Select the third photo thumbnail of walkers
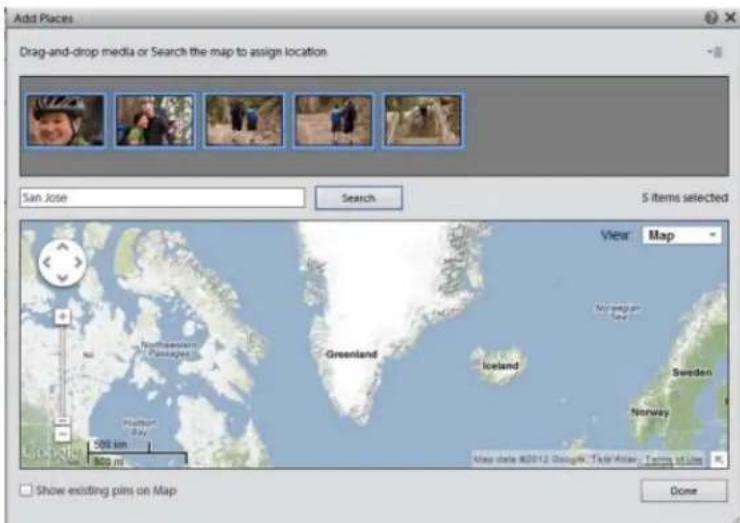 click(x=244, y=120)
